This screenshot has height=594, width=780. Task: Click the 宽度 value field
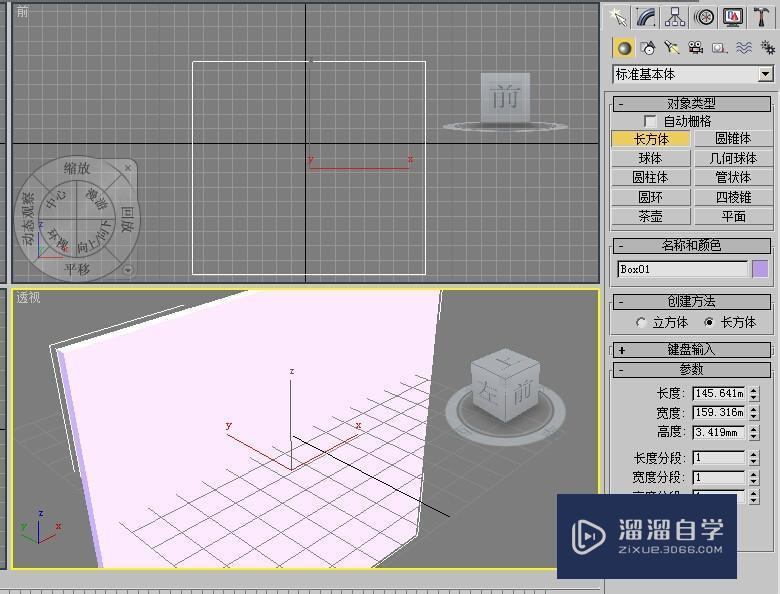[719, 412]
